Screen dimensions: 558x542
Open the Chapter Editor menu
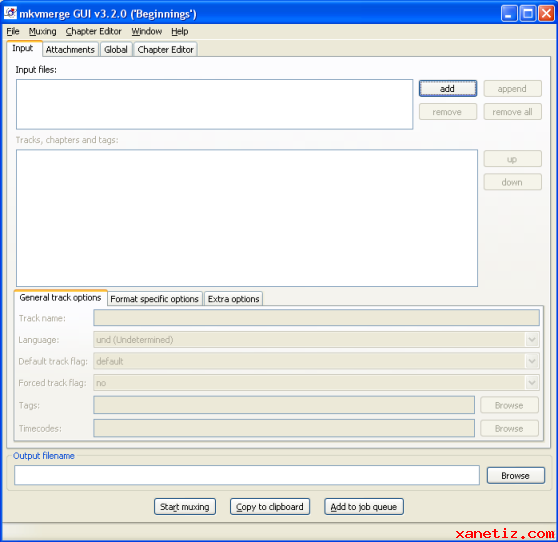94,31
